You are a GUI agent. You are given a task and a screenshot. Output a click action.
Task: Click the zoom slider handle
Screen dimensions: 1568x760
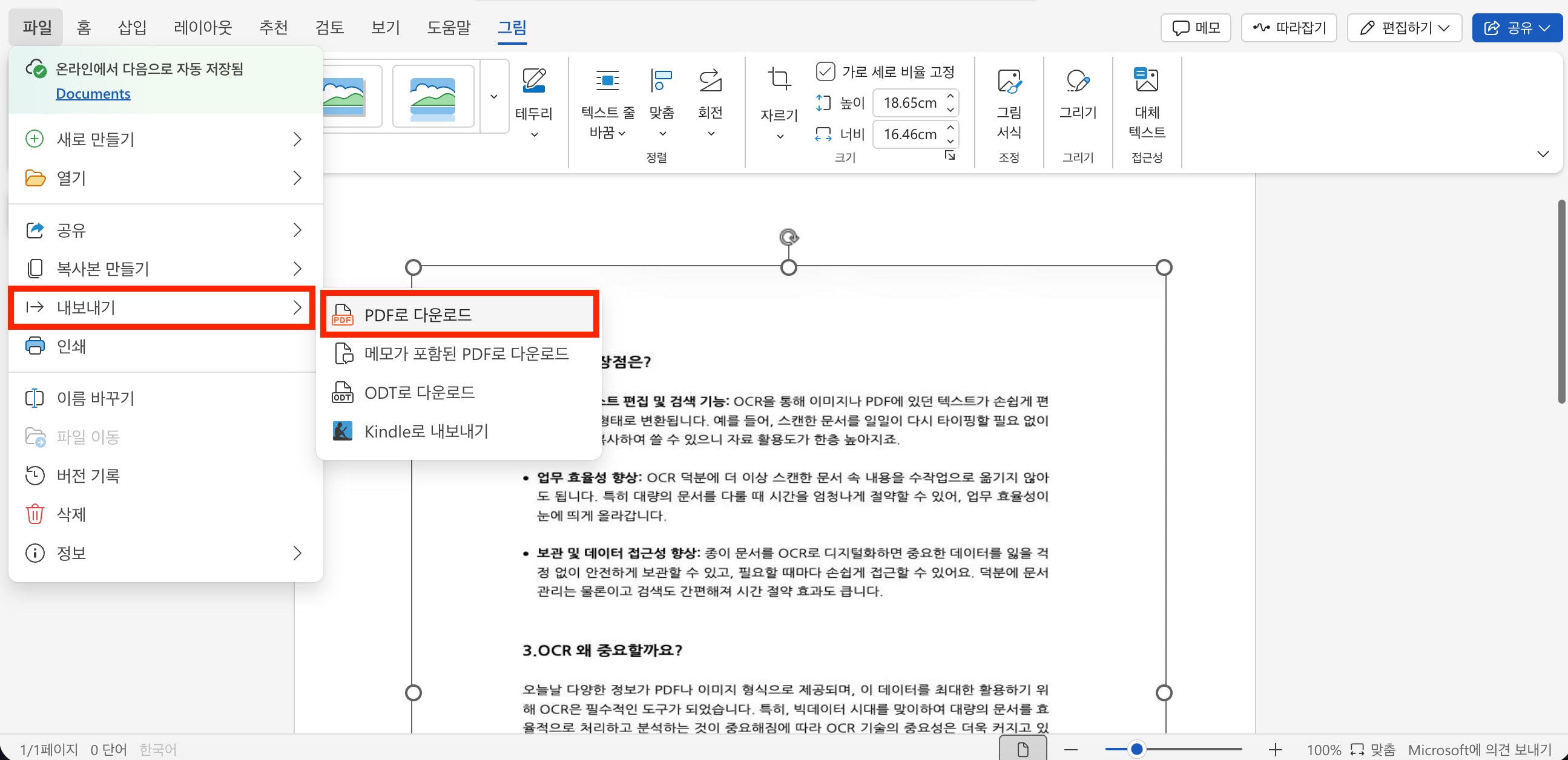(x=1136, y=749)
